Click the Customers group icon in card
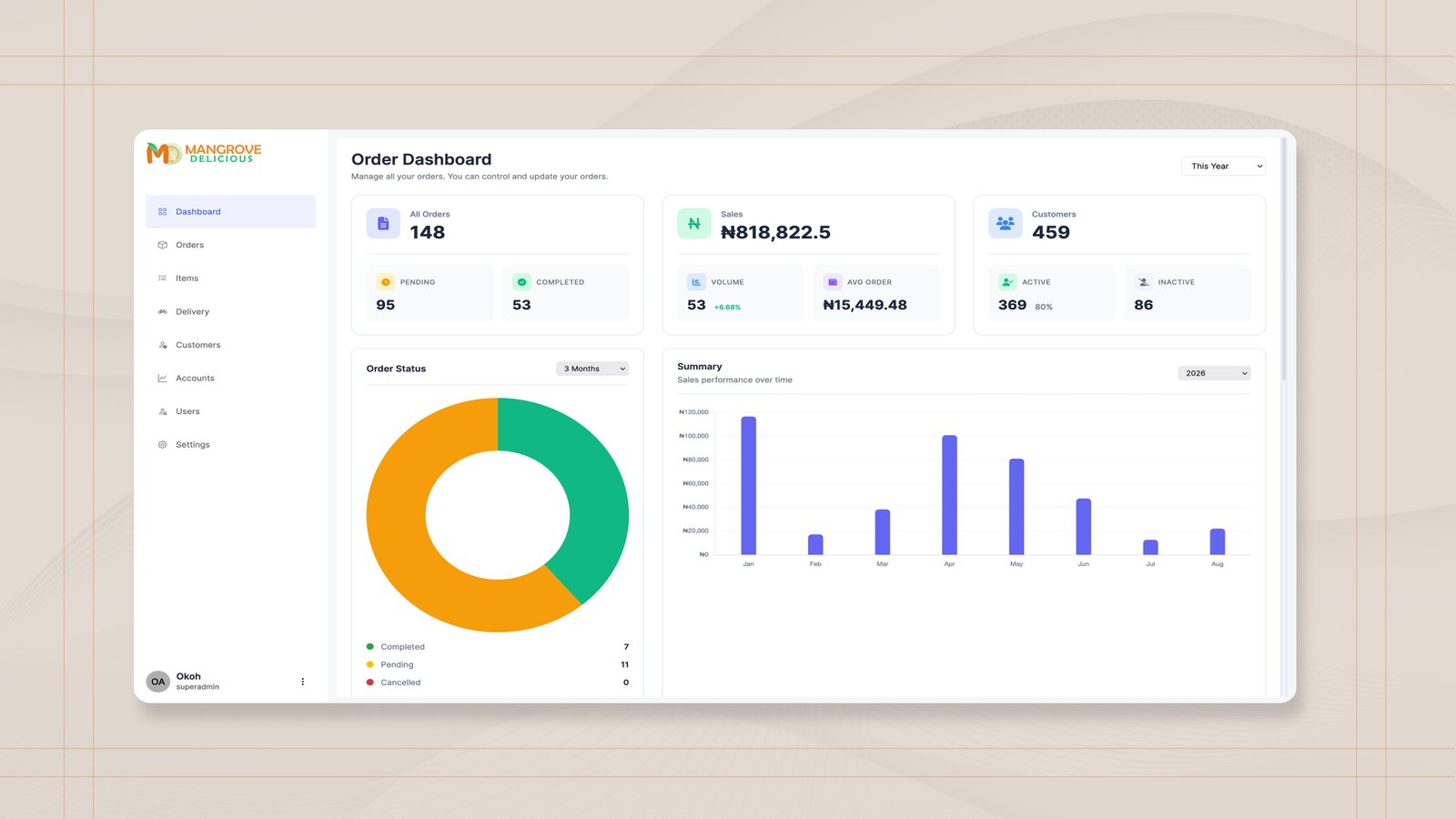The image size is (1456, 819). [x=1006, y=224]
